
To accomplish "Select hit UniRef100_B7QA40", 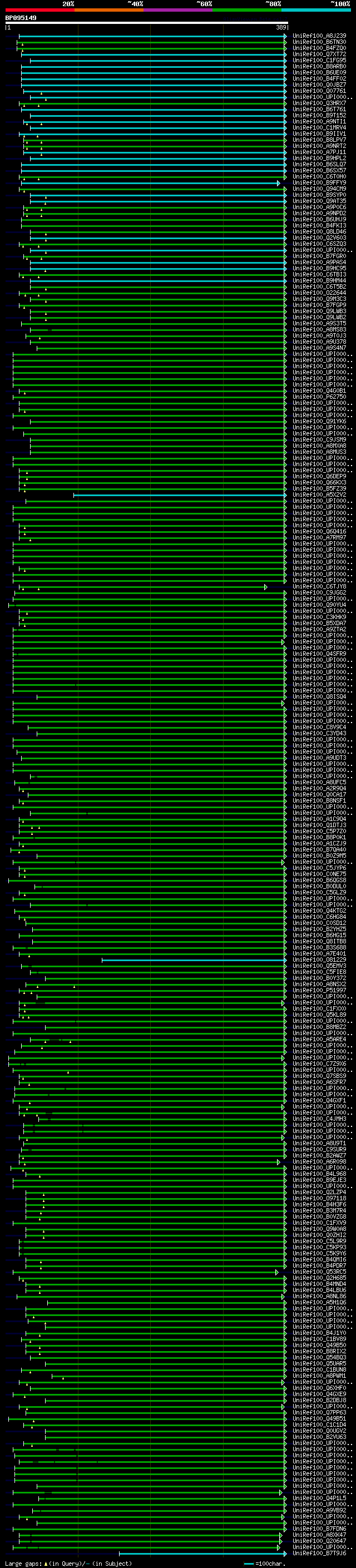I will pyautogui.click(x=319, y=850).
